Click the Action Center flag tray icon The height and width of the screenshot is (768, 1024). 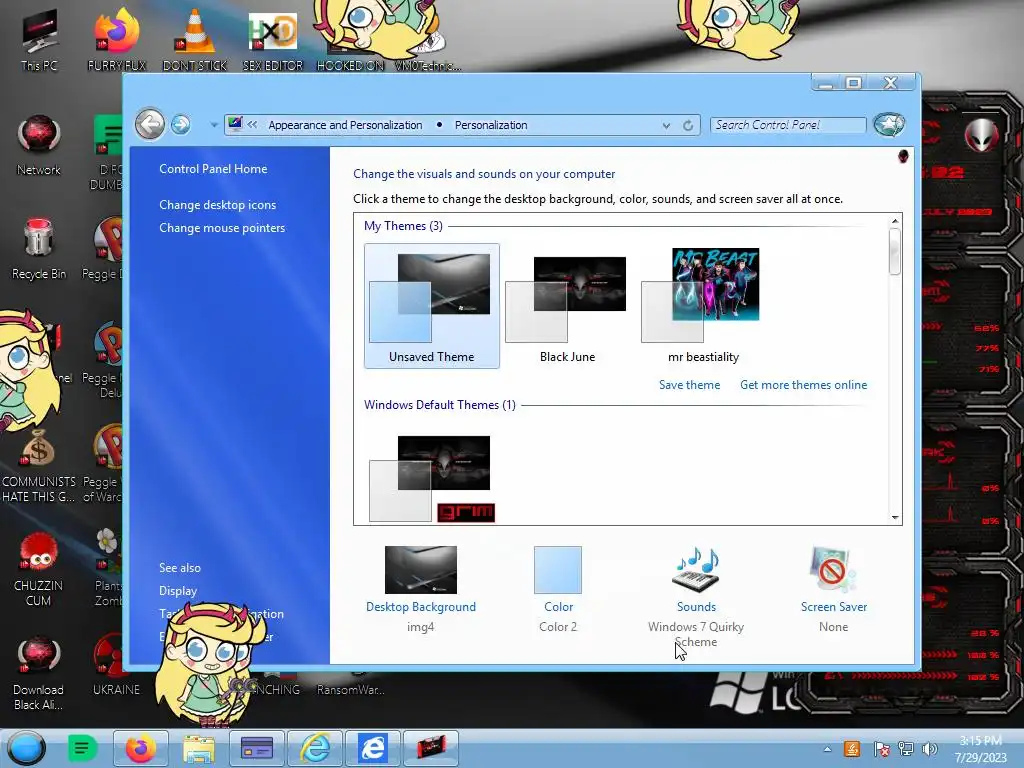[881, 749]
